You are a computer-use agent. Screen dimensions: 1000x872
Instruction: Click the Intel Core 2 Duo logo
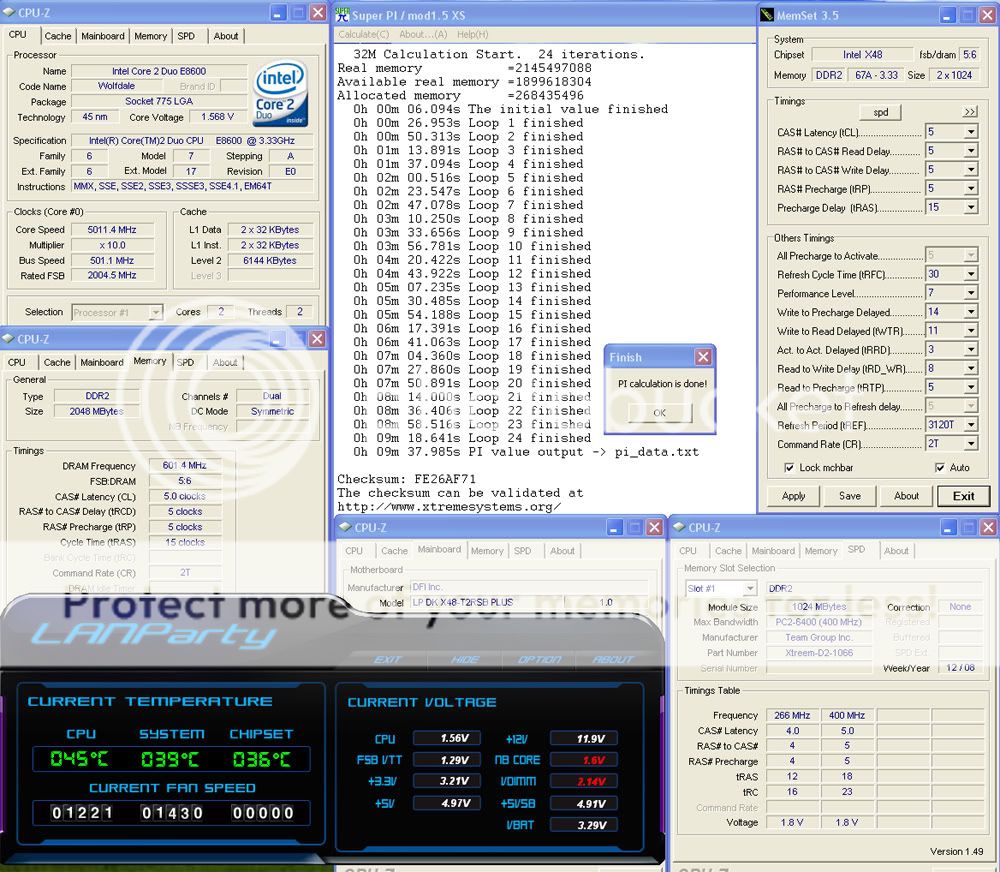[280, 93]
